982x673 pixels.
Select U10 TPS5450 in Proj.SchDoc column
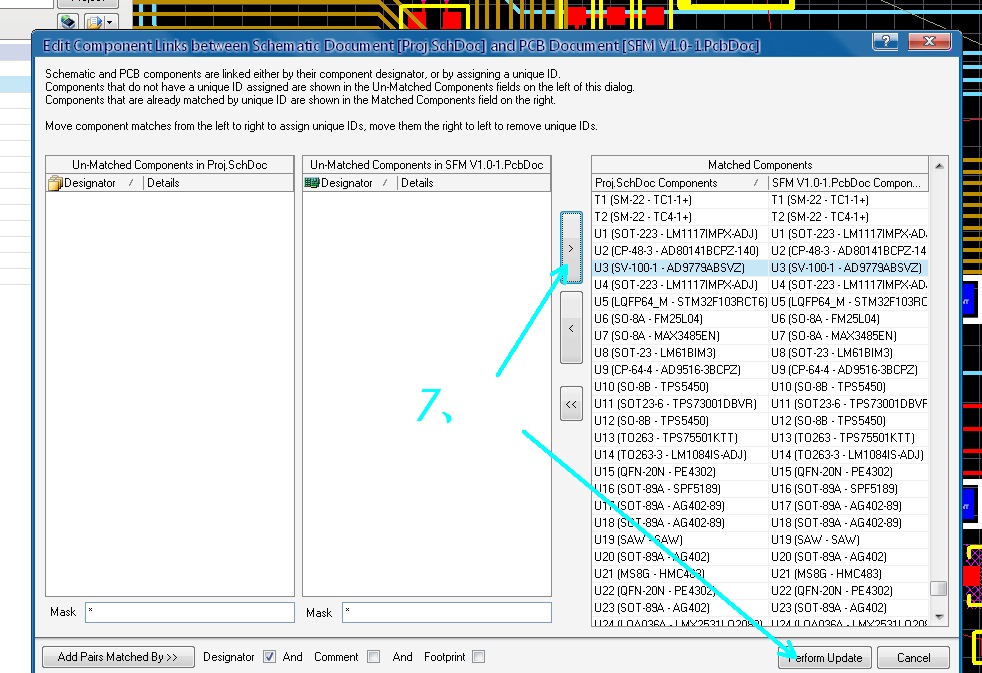click(680, 387)
